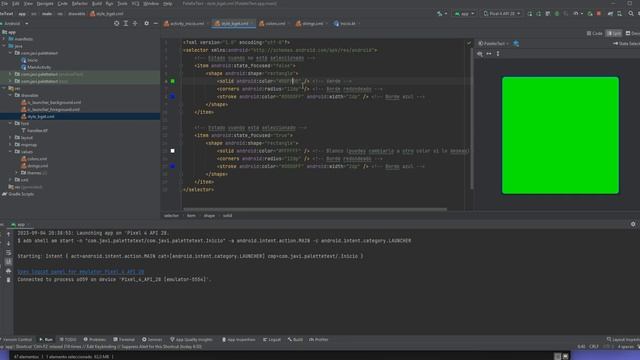This screenshot has height=360, width=640.
Task: Click the Search Everywhere magnifier icon
Action: point(631,13)
